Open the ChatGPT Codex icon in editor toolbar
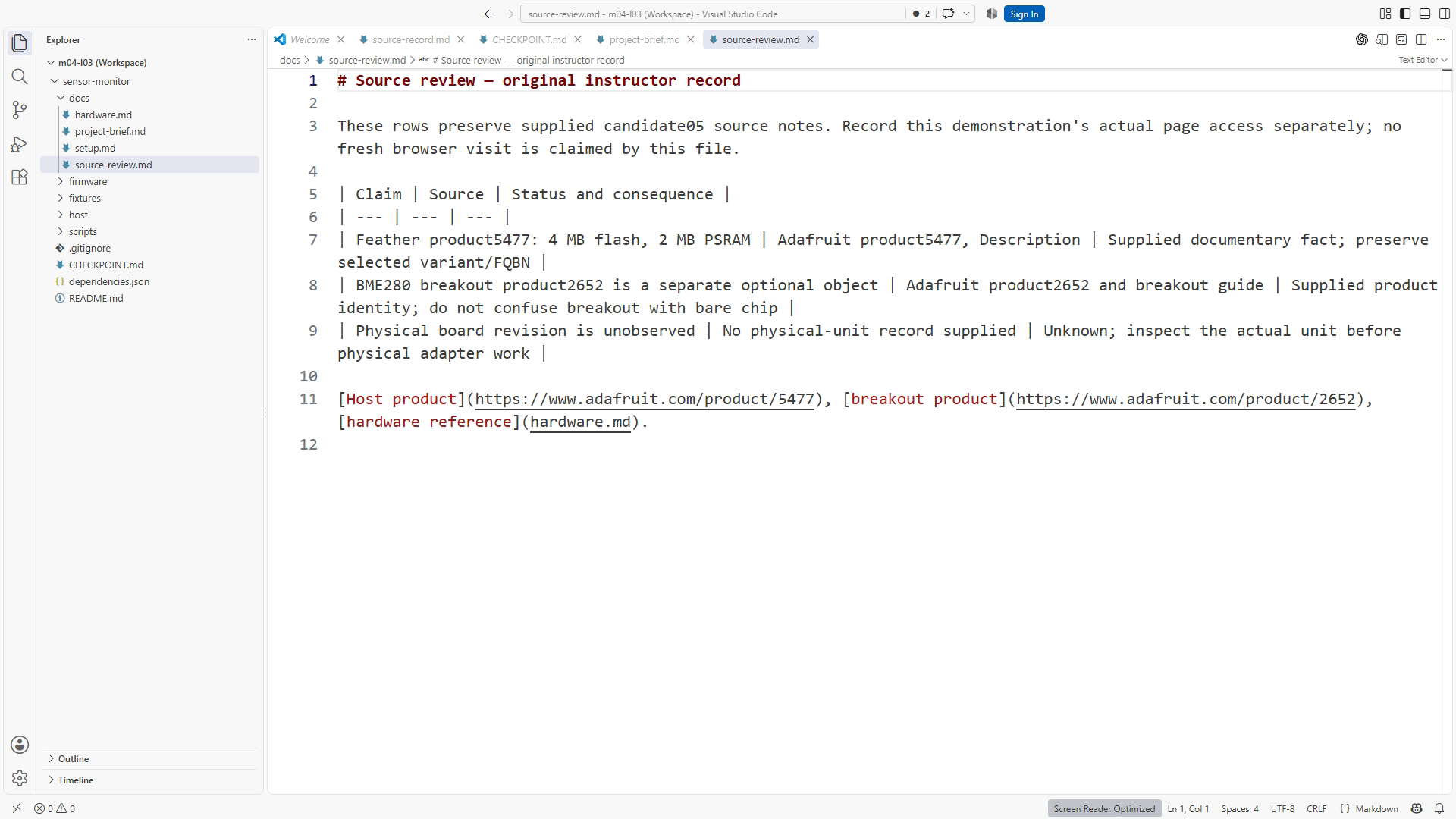The width and height of the screenshot is (1456, 819). (1362, 39)
